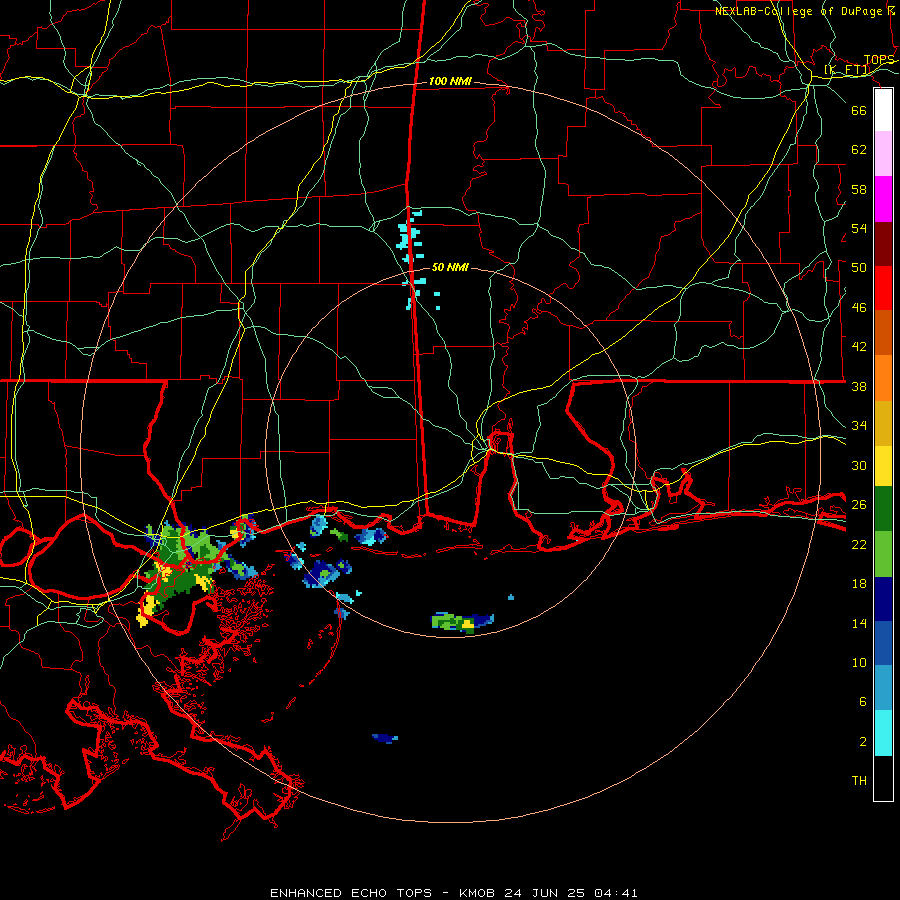Click the "50" legend value

click(x=859, y=268)
